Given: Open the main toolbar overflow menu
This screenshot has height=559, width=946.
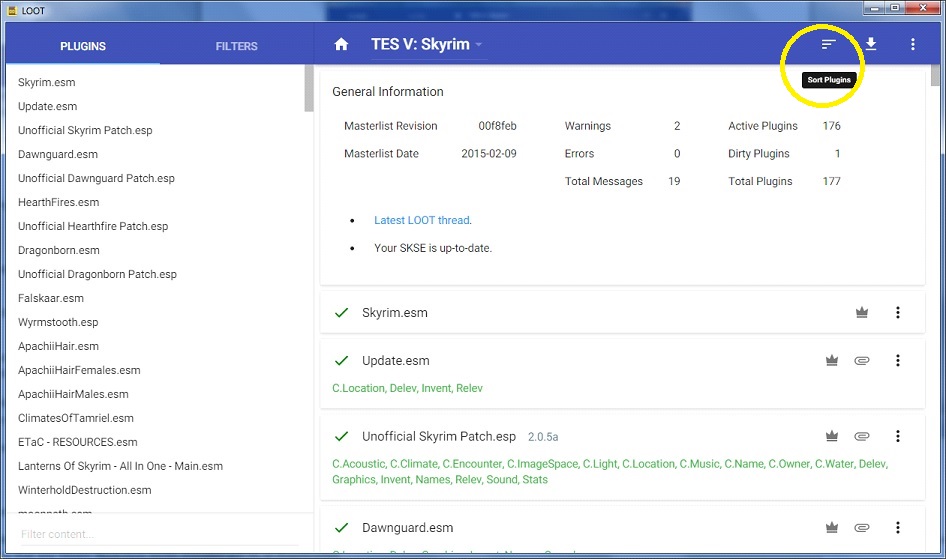Looking at the screenshot, I should [x=912, y=44].
